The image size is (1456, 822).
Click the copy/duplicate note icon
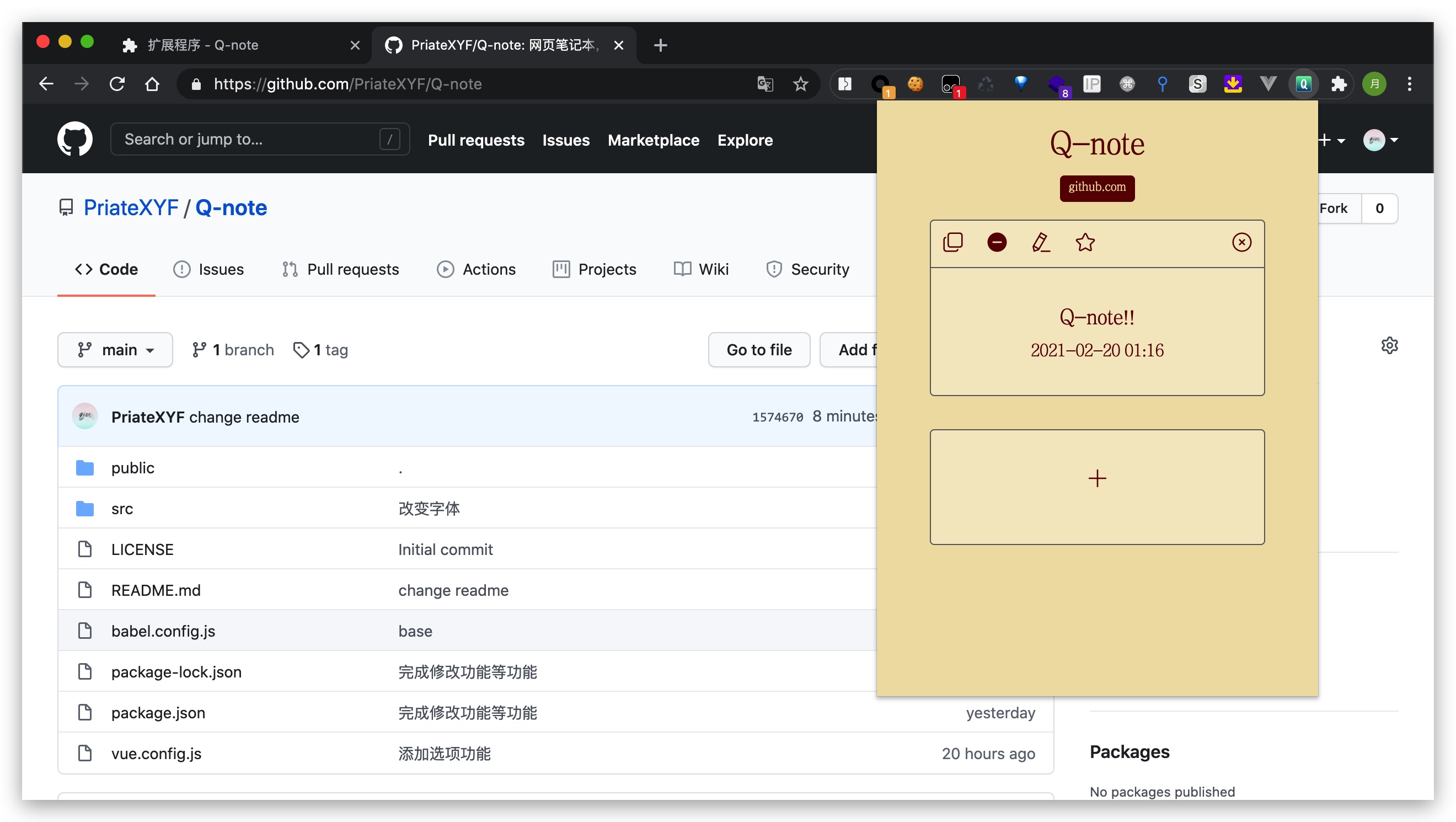pos(953,241)
